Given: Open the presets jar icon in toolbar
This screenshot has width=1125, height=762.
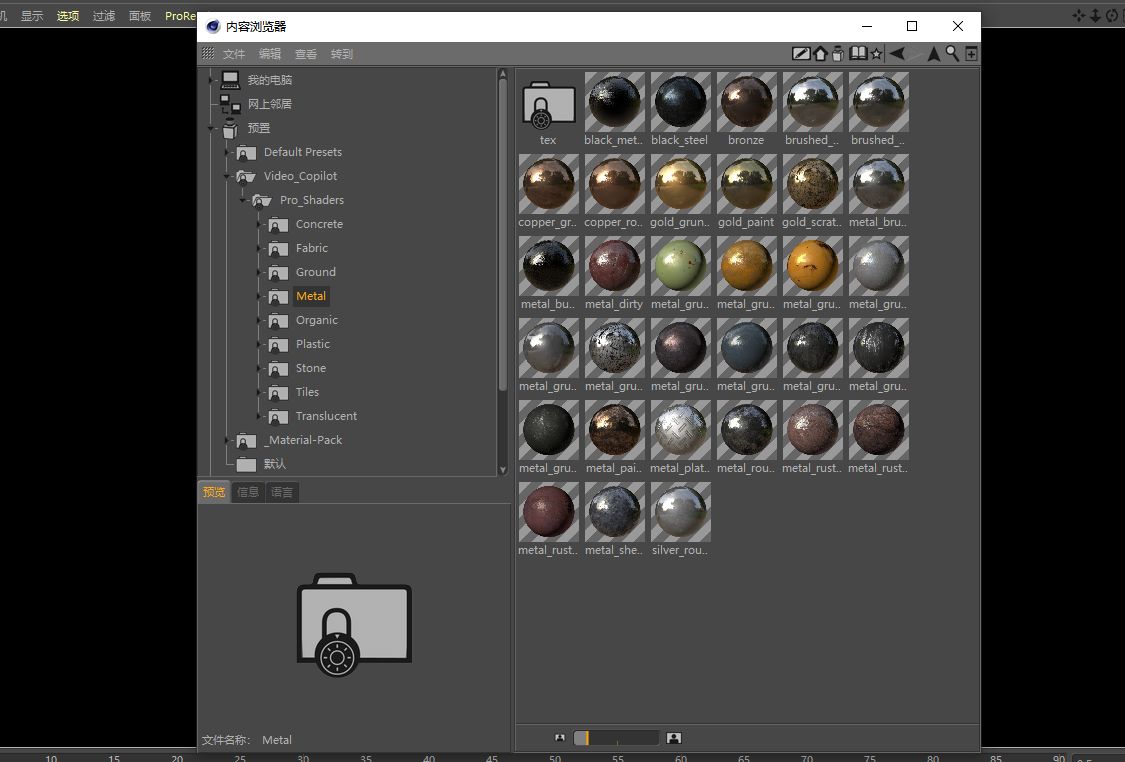Looking at the screenshot, I should [x=838, y=54].
